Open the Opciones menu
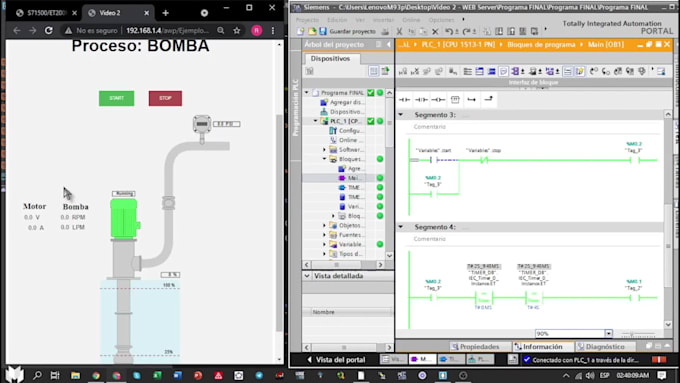Screen dimensions: 680x383 point(441,20)
